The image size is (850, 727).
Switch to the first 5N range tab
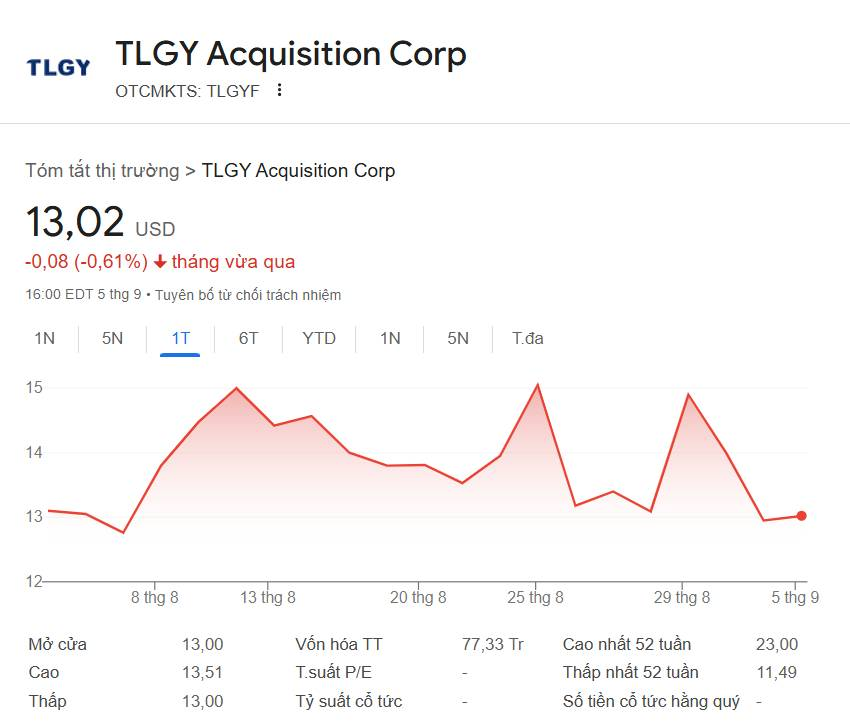coord(112,338)
